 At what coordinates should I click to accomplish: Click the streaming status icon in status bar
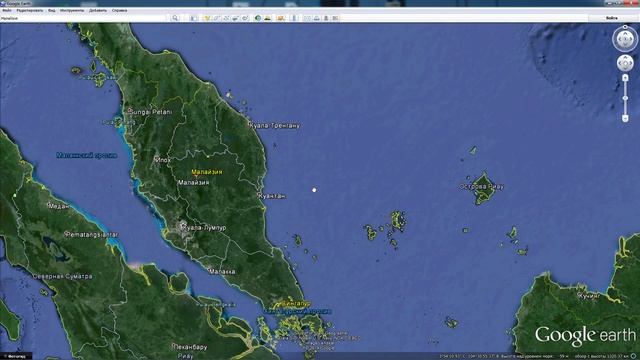pos(633,356)
